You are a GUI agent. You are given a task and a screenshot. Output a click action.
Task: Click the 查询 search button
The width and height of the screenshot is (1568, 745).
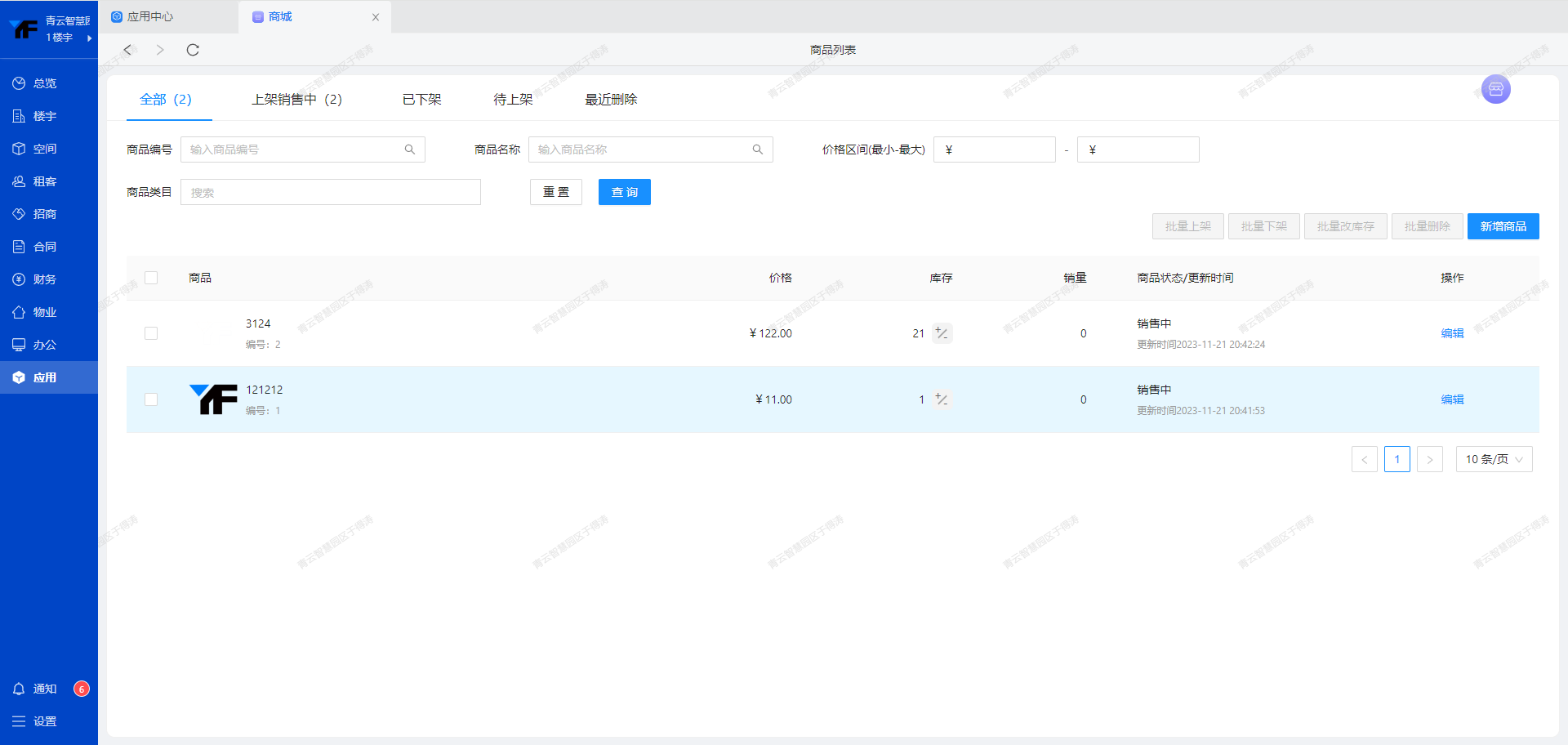pyautogui.click(x=624, y=192)
